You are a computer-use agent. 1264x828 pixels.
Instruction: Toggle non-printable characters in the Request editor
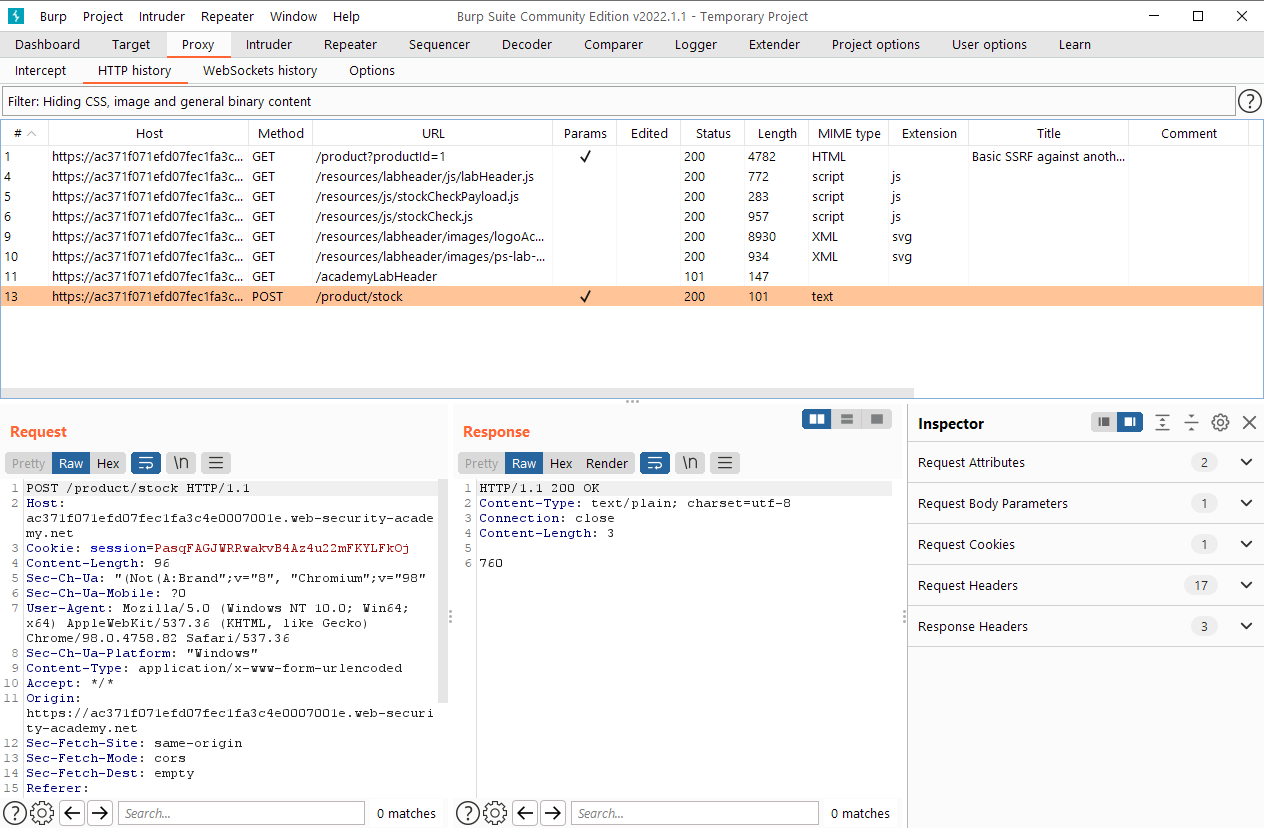click(181, 462)
